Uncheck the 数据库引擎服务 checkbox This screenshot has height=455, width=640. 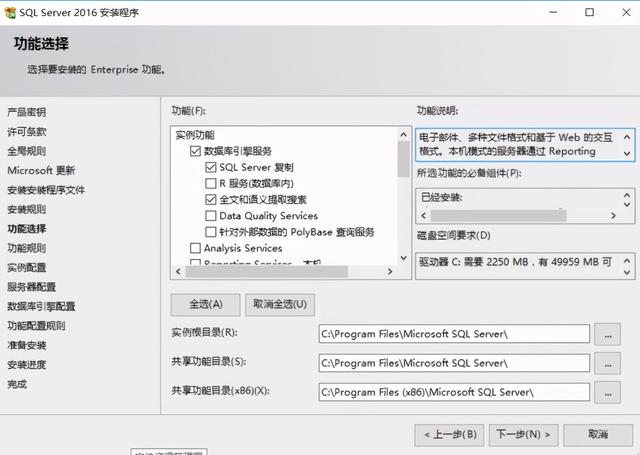[195, 151]
